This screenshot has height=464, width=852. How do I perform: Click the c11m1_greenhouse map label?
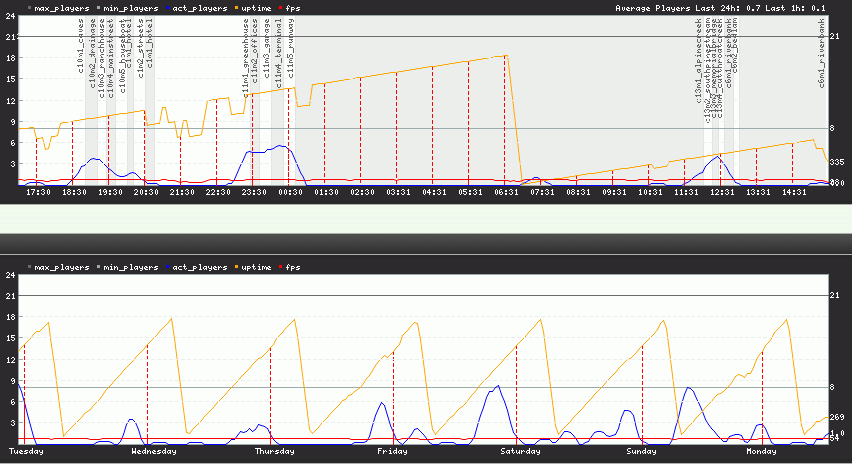tap(246, 64)
